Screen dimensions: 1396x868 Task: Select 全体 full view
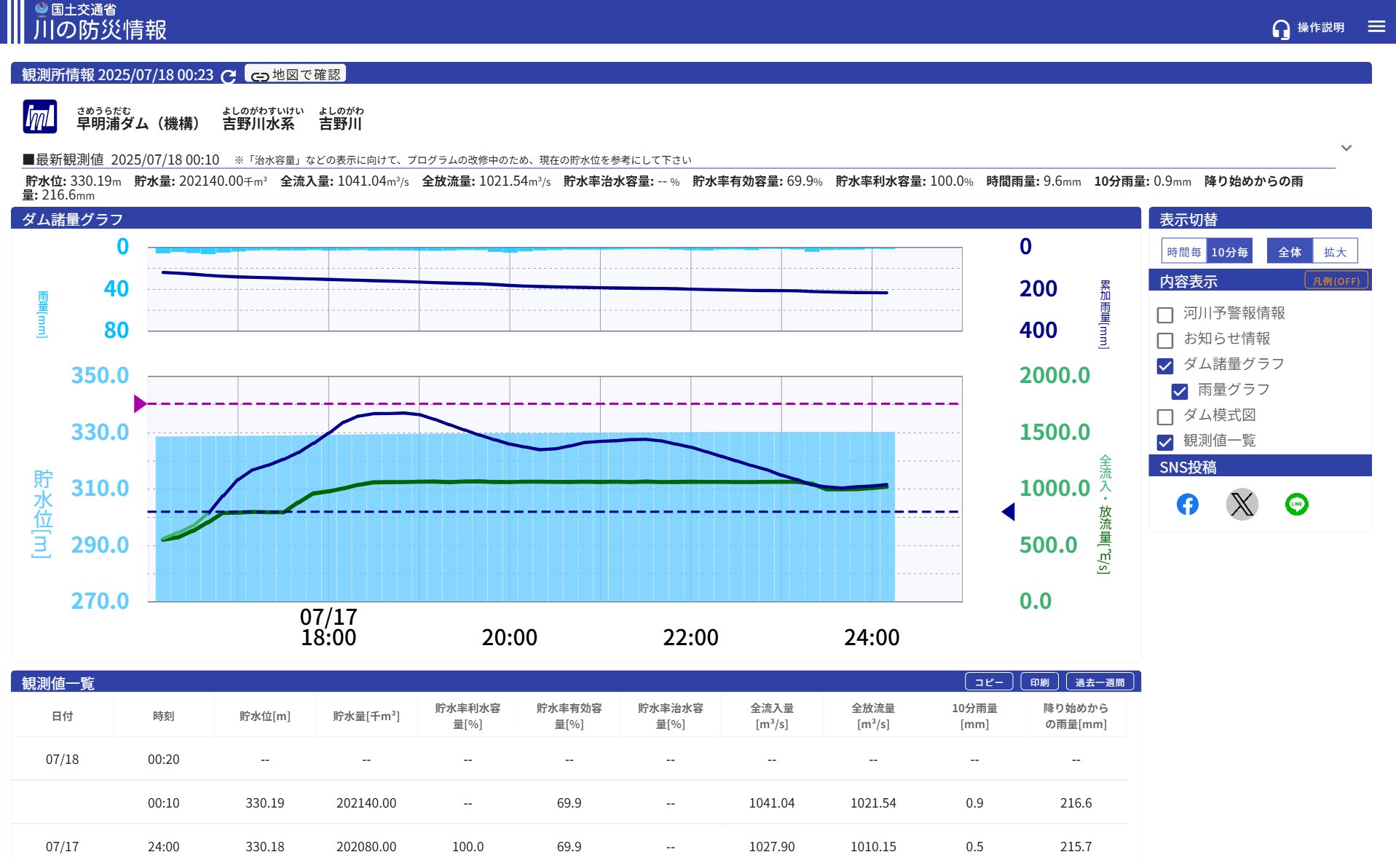point(1290,251)
